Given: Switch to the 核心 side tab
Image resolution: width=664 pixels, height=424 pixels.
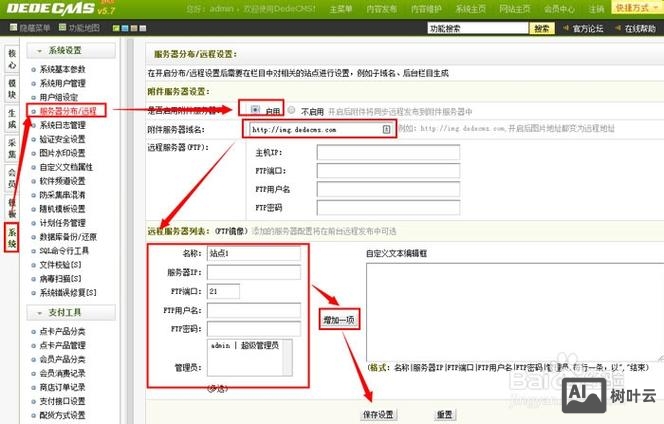Looking at the screenshot, I should click(x=12, y=59).
